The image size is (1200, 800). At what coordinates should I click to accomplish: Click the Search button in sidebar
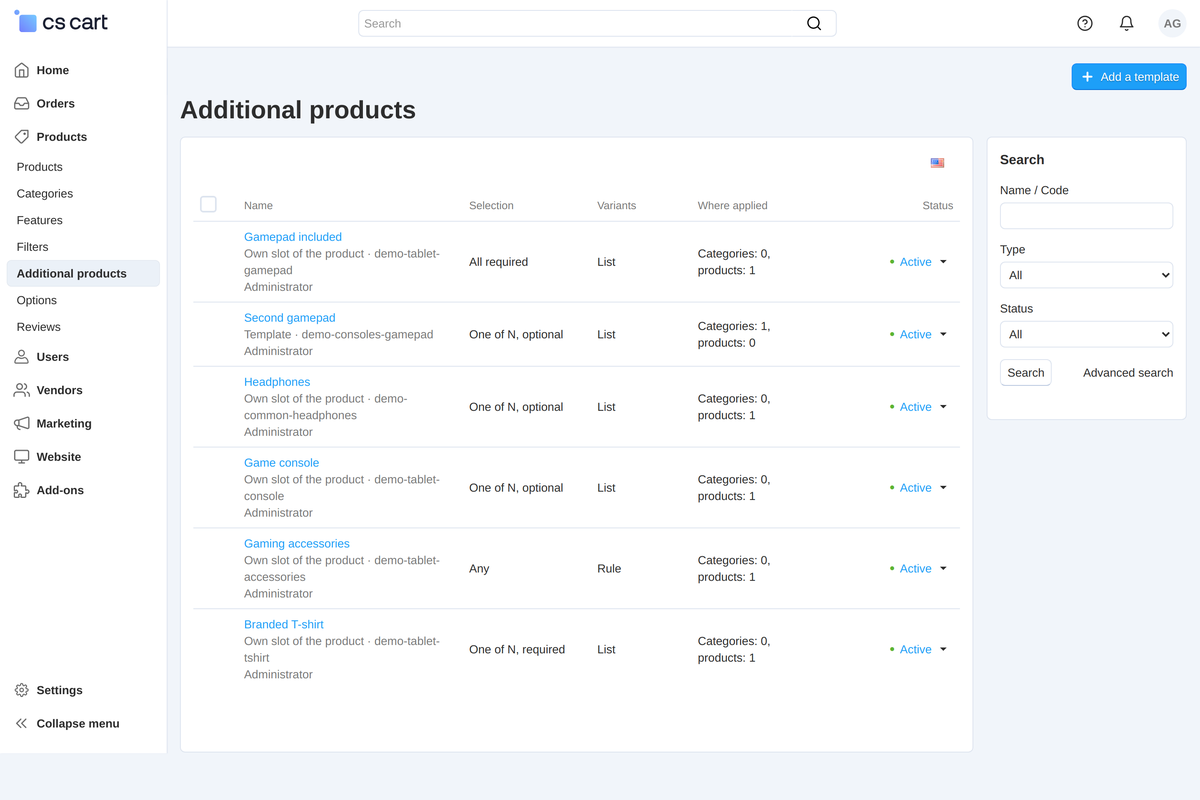coord(1026,373)
